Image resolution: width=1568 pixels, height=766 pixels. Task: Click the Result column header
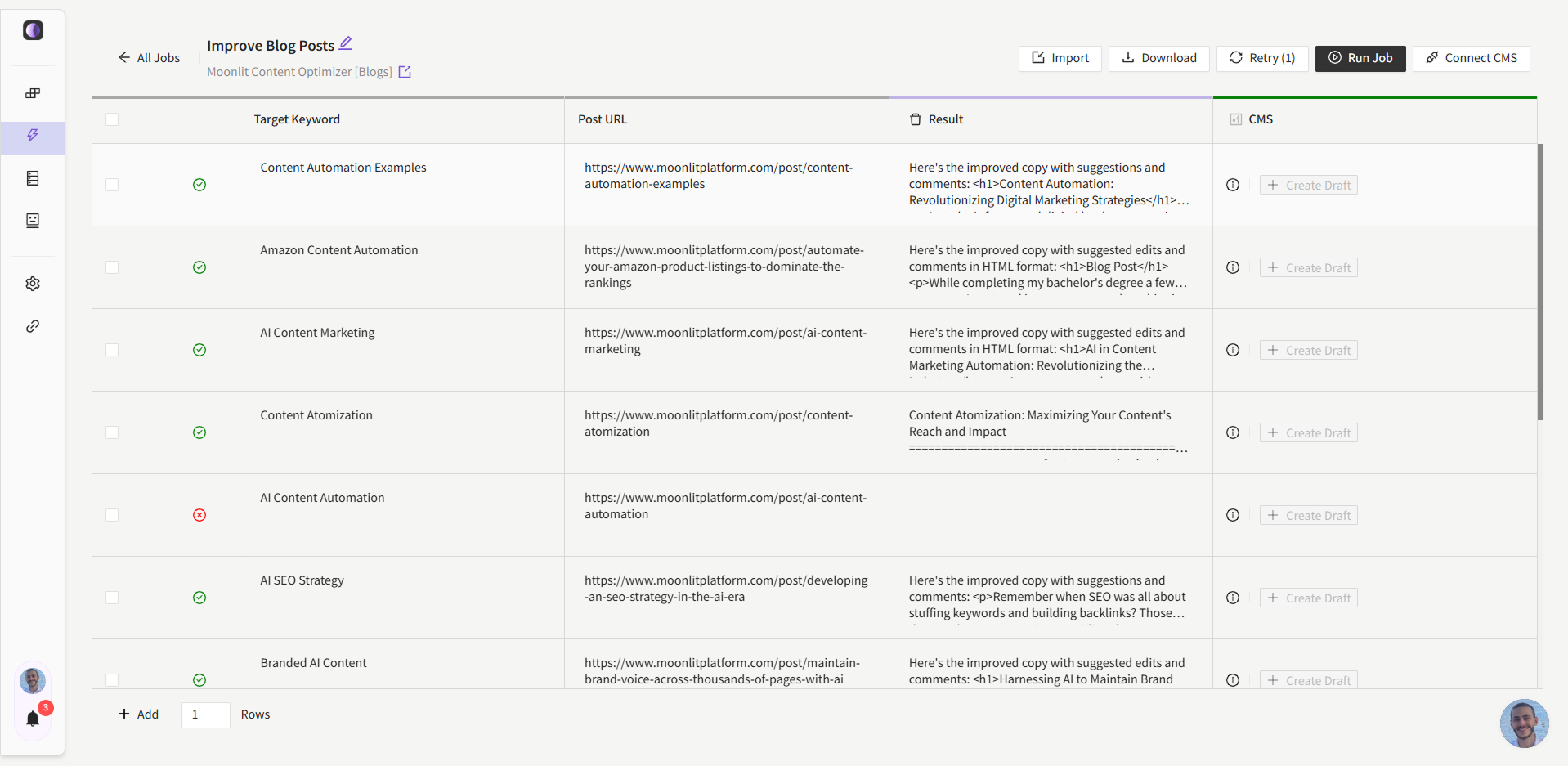946,119
